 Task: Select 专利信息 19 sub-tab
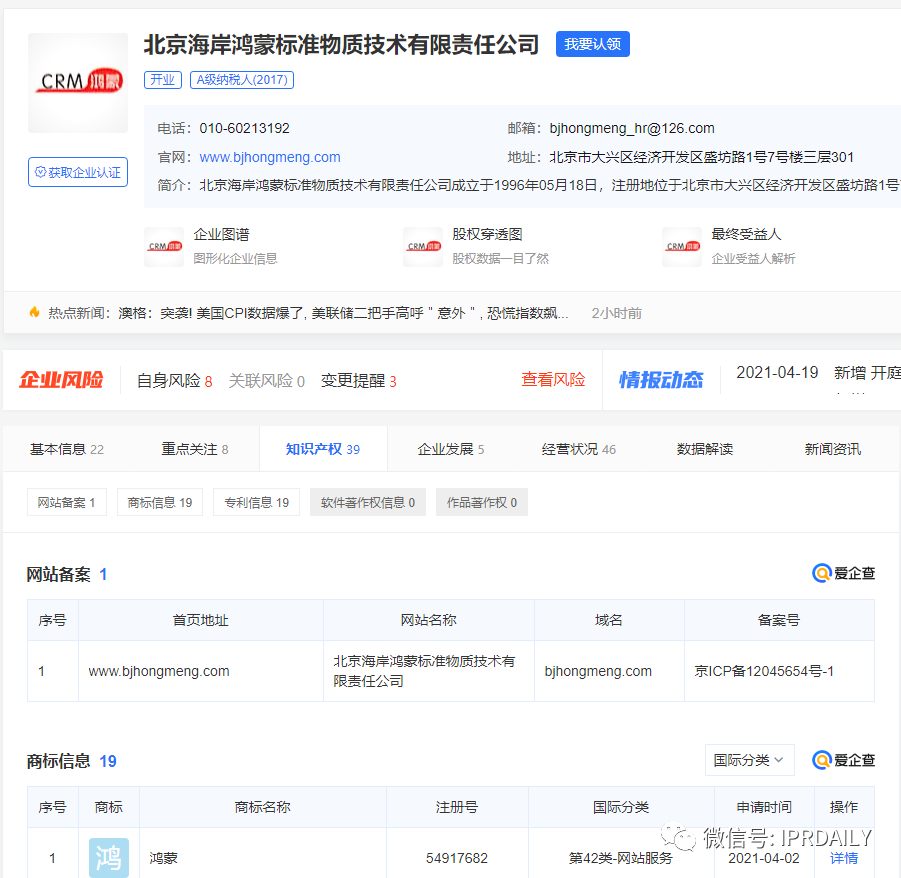tap(256, 503)
